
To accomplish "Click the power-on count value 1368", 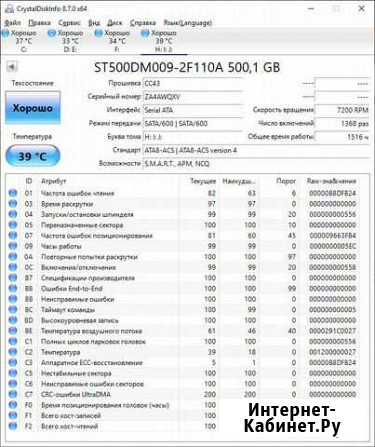I will pos(342,123).
